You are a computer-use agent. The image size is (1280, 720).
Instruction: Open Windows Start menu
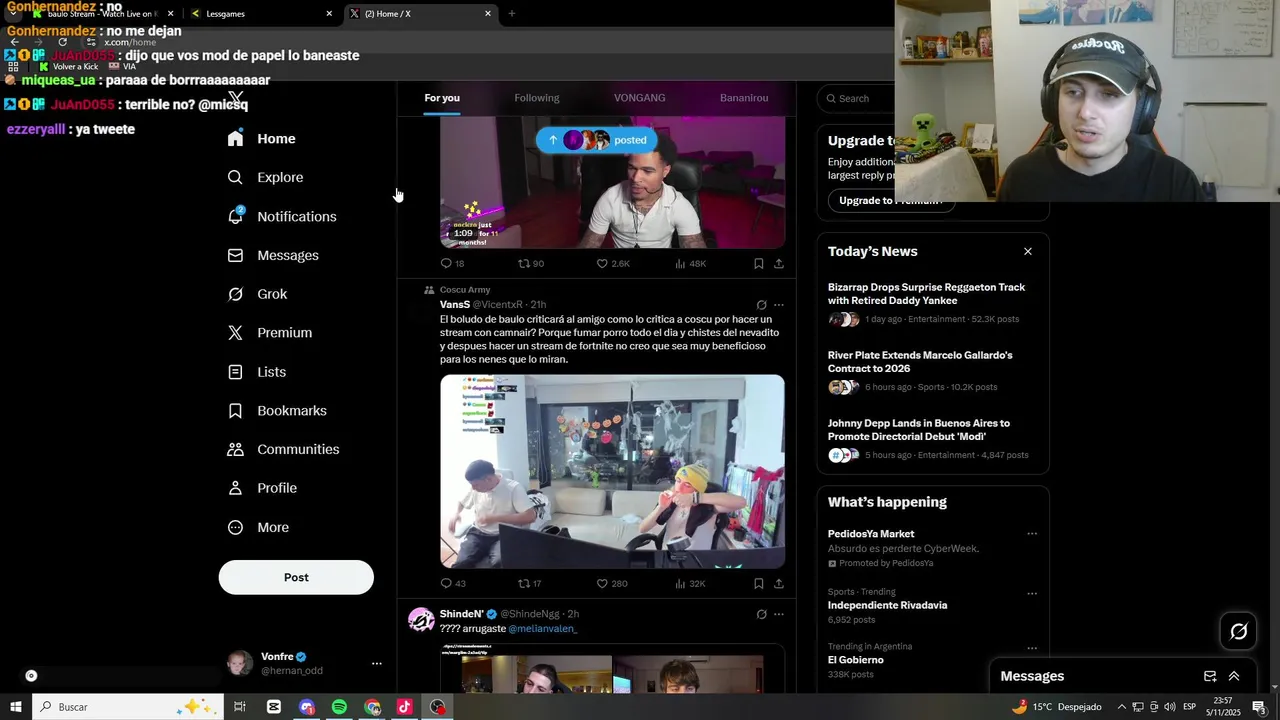click(x=16, y=707)
